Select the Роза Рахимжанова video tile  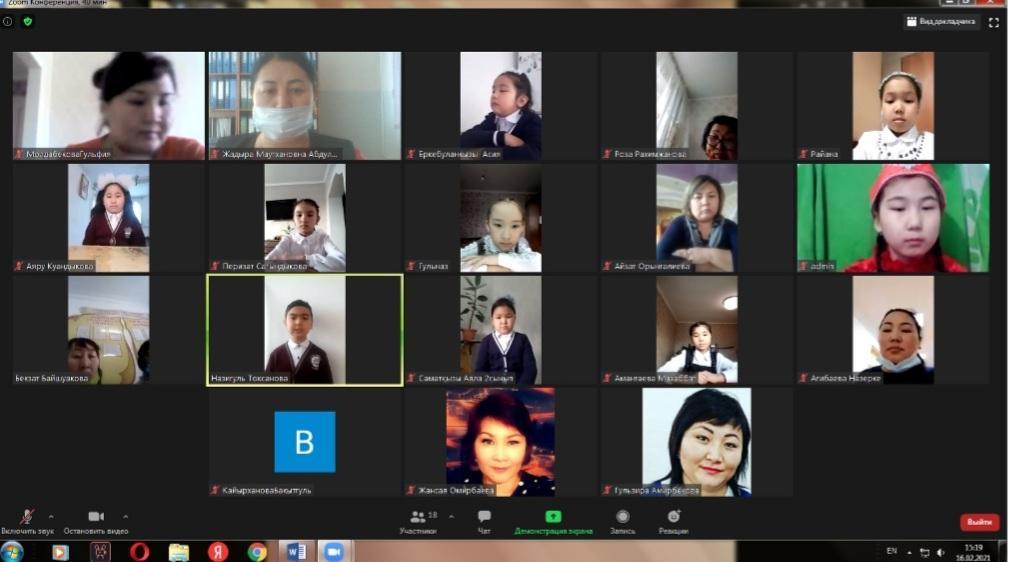coord(697,106)
